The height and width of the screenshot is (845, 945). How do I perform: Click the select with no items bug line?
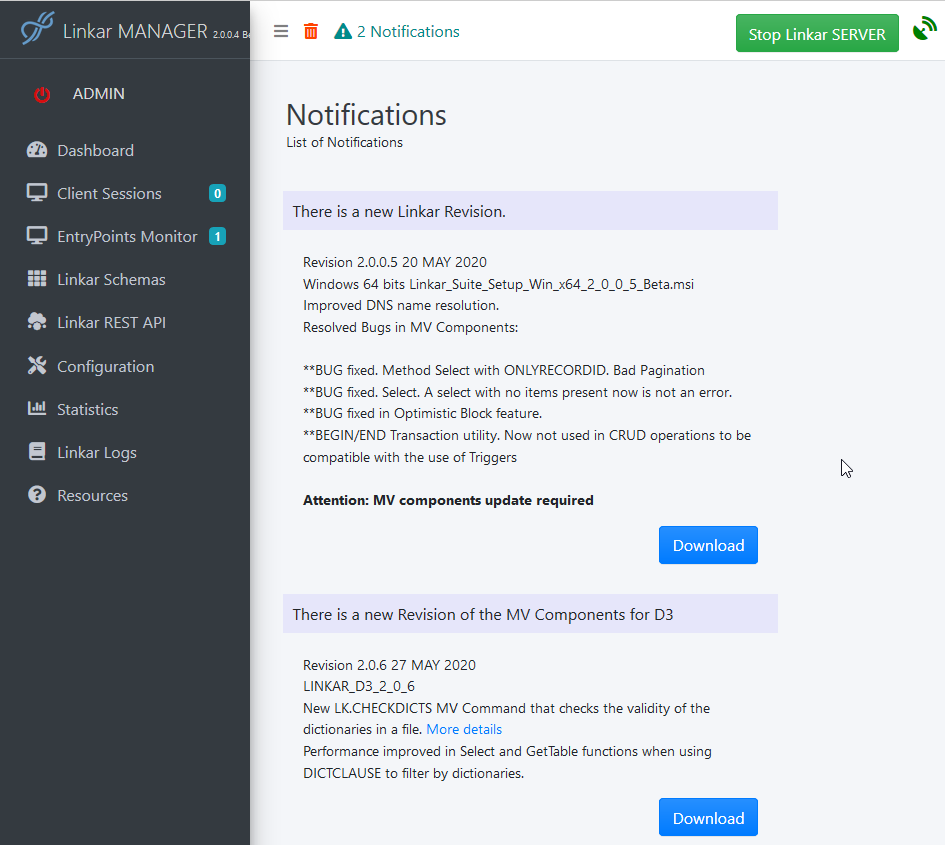518,392
